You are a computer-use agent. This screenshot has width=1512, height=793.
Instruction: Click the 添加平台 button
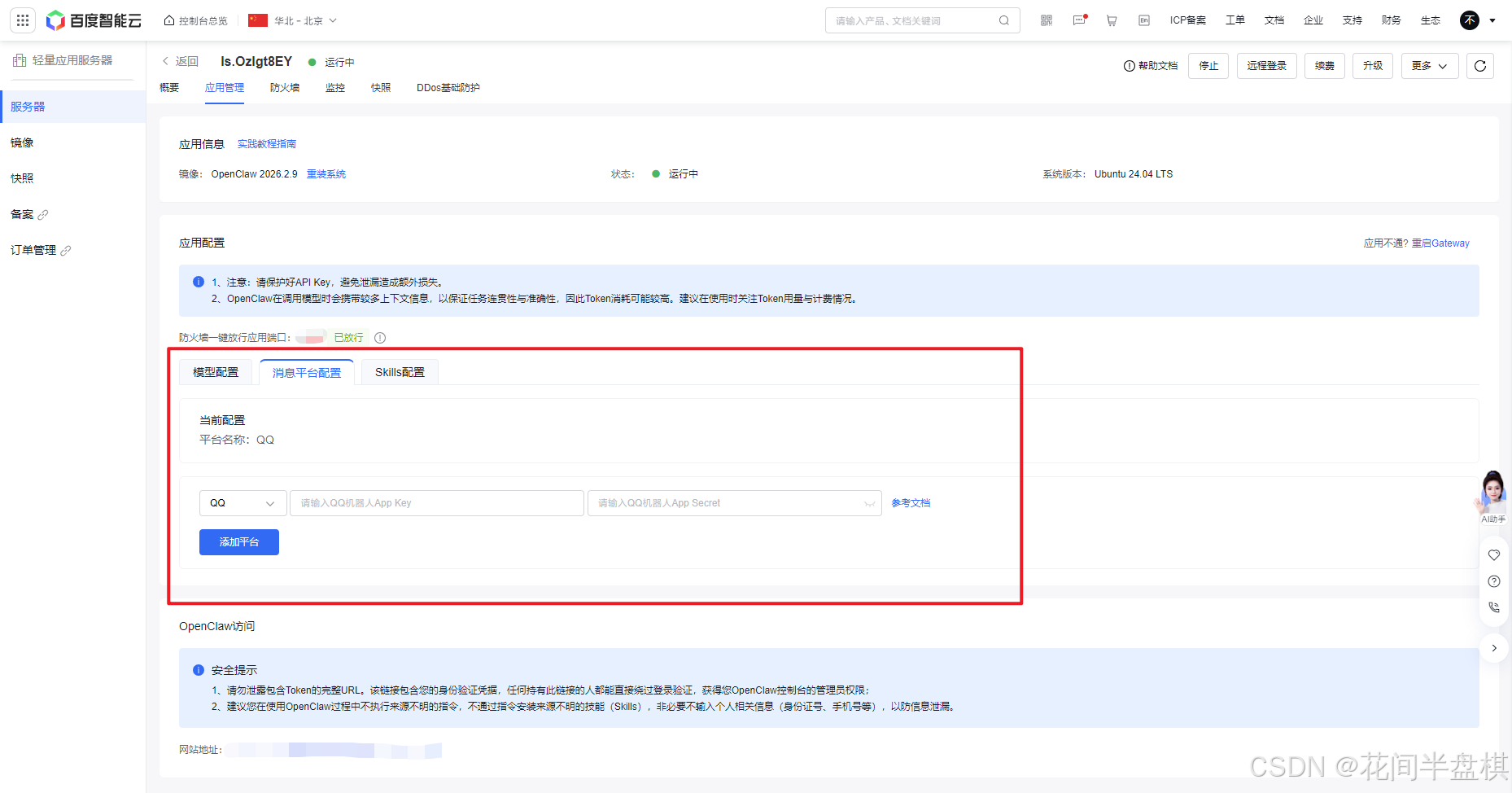tap(239, 542)
